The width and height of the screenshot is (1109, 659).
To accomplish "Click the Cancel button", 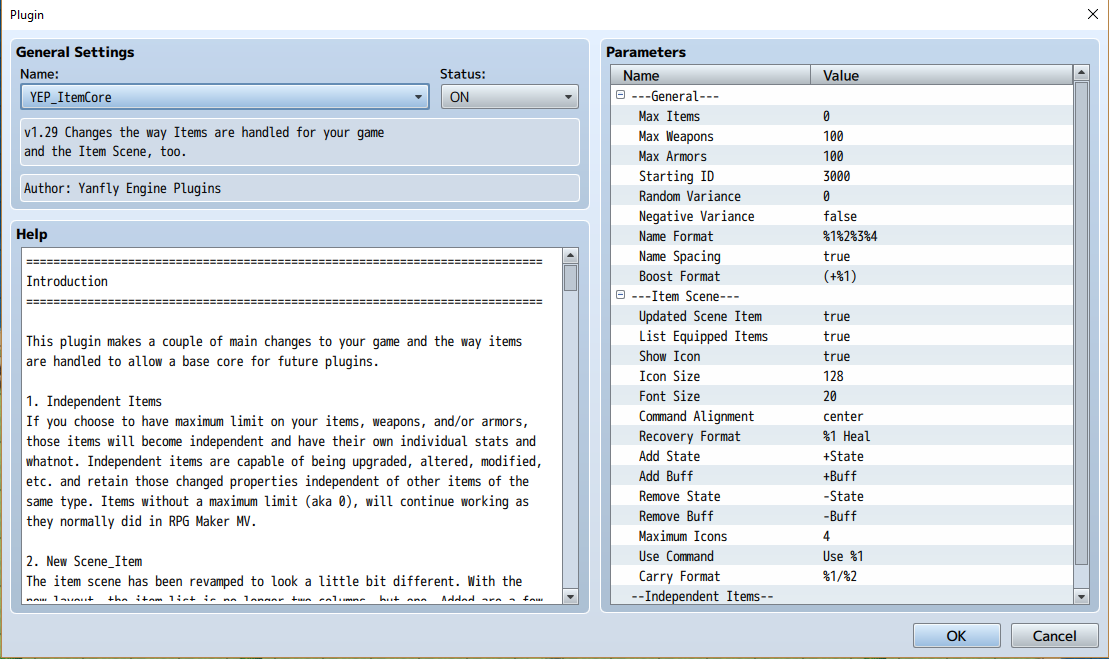I will pos(1054,635).
